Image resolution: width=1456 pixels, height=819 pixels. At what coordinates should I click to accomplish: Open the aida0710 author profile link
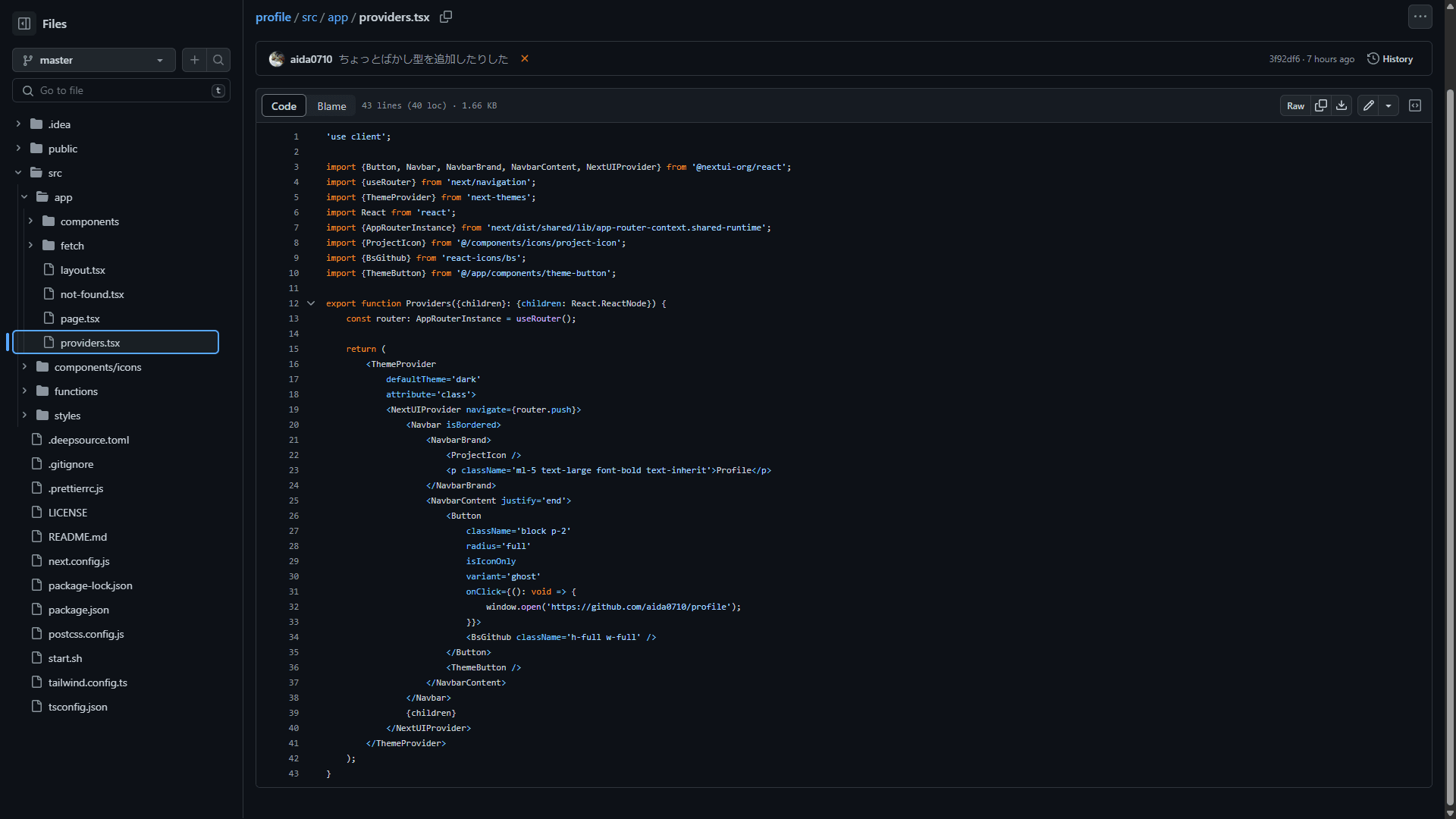(311, 59)
